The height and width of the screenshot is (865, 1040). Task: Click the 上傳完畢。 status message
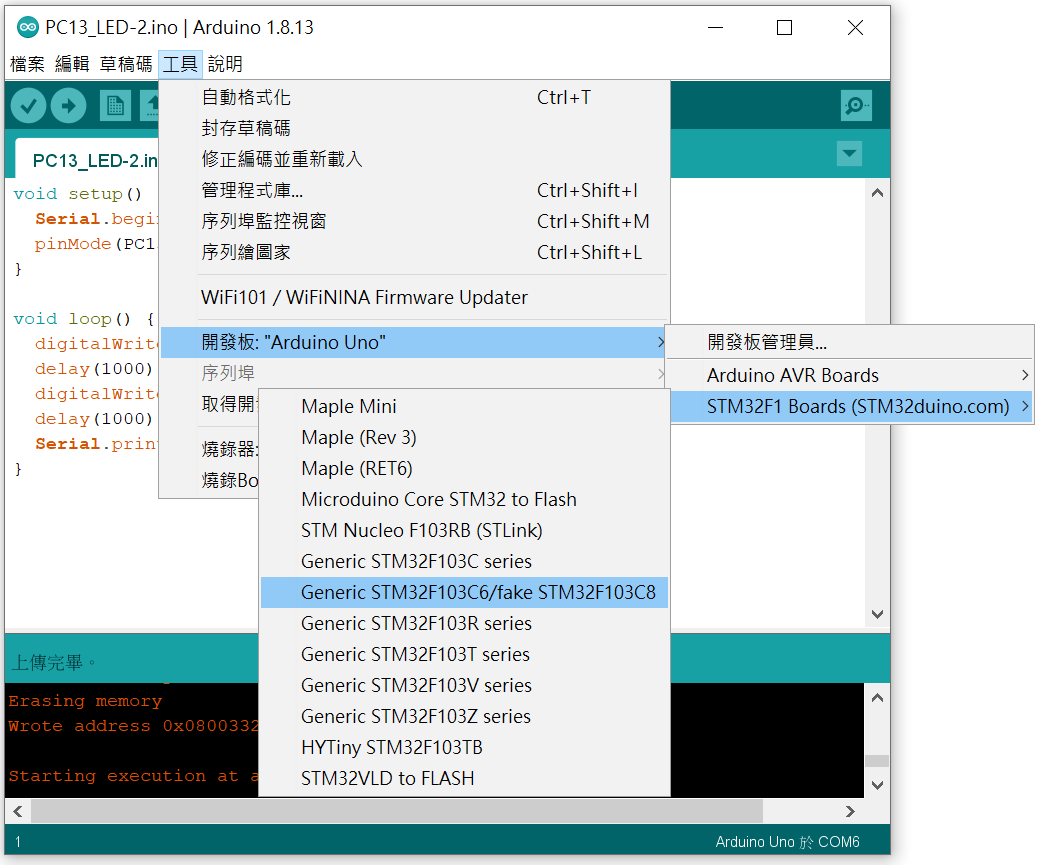[x=54, y=662]
